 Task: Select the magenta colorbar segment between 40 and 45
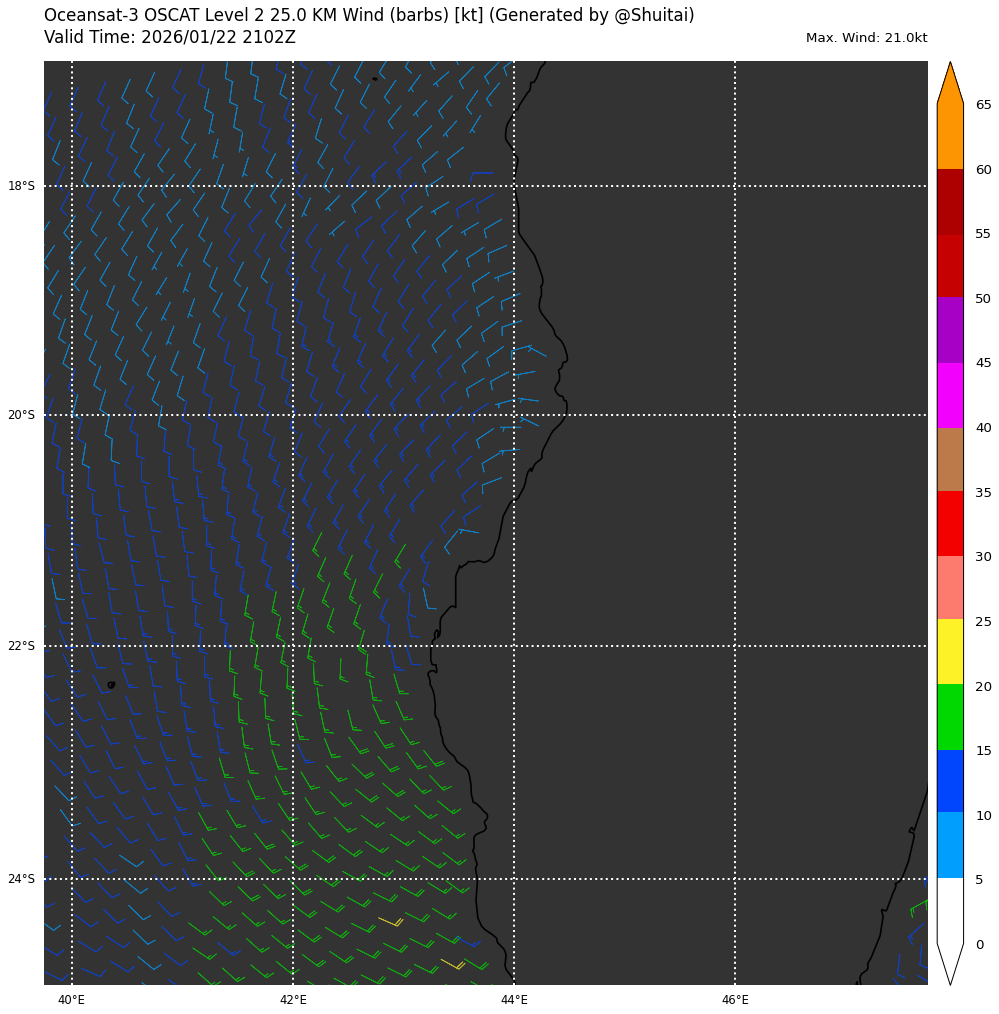(950, 395)
